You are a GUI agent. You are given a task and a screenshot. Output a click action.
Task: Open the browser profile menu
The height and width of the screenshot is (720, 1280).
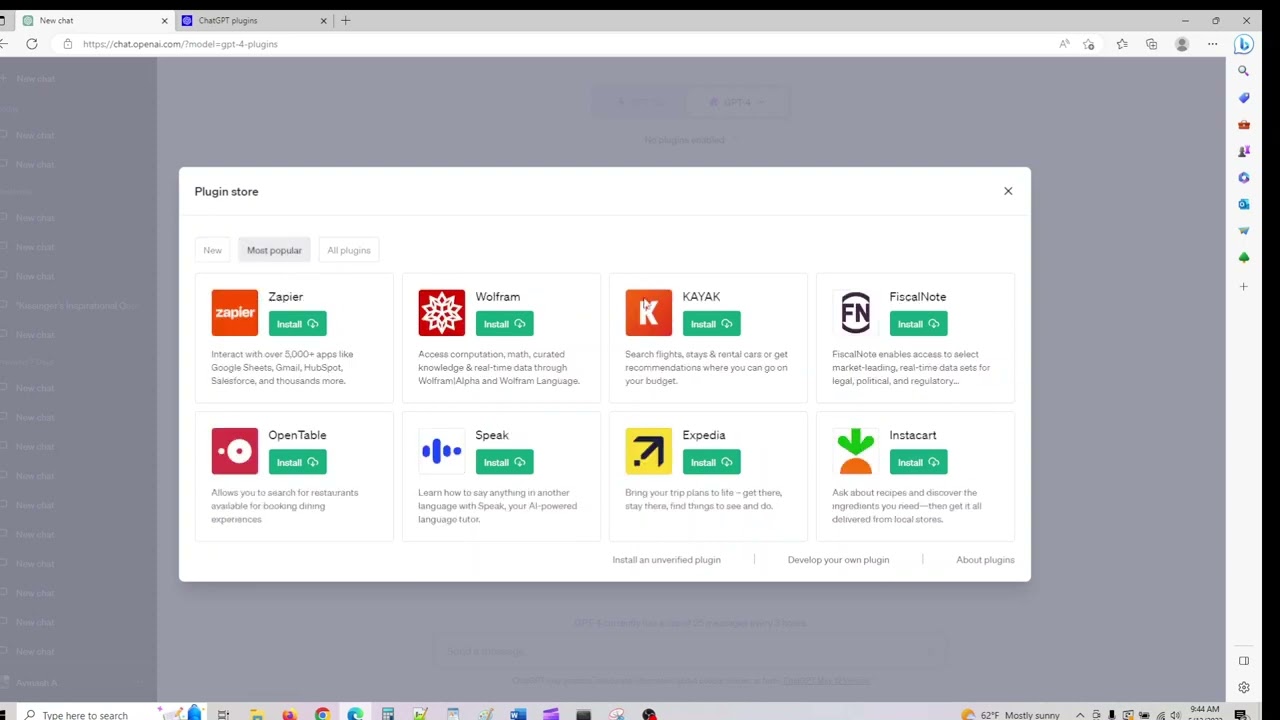tap(1182, 44)
